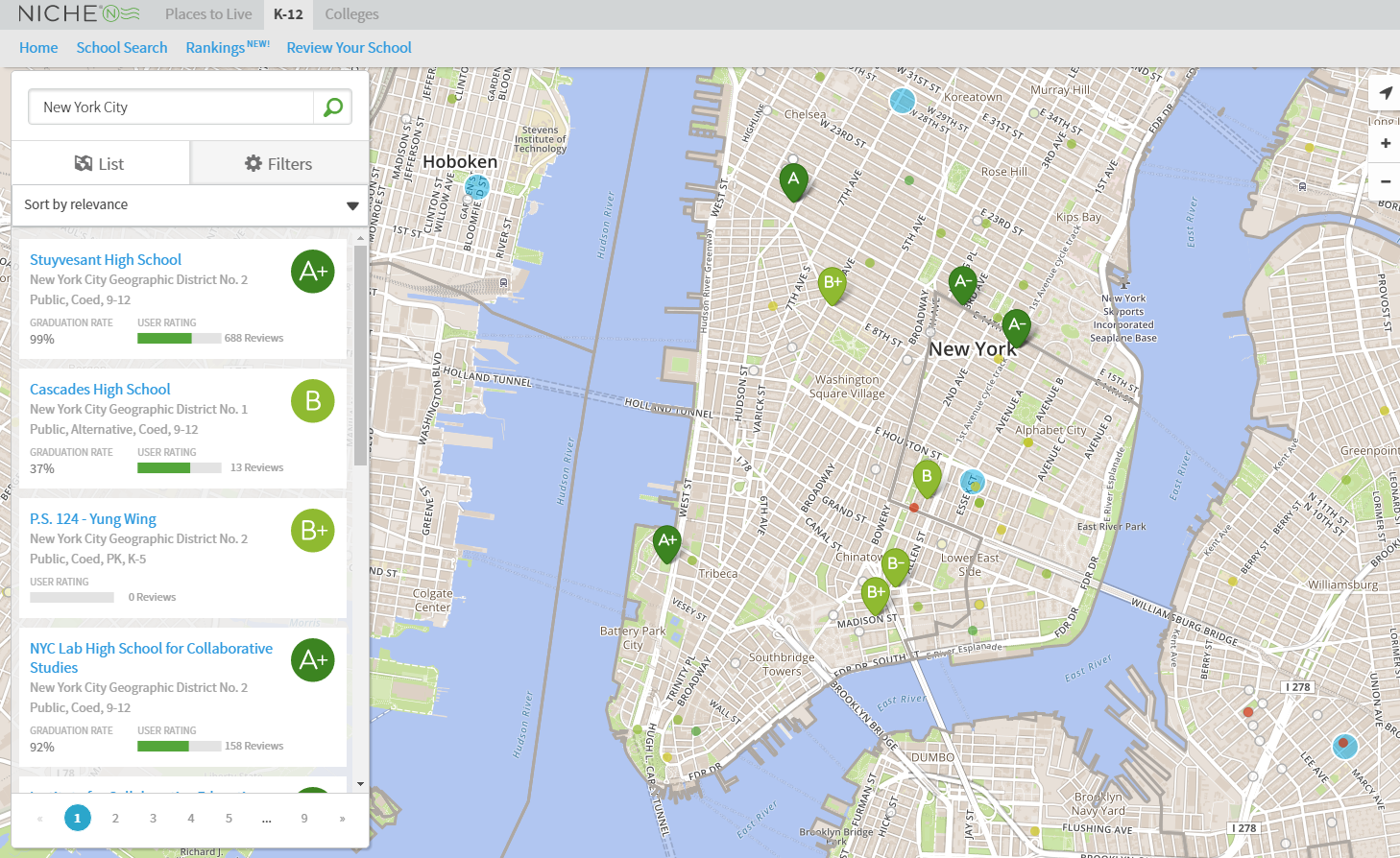Image resolution: width=1400 pixels, height=858 pixels.
Task: Click the A+ map pin near Tribeca
Action: 667,542
